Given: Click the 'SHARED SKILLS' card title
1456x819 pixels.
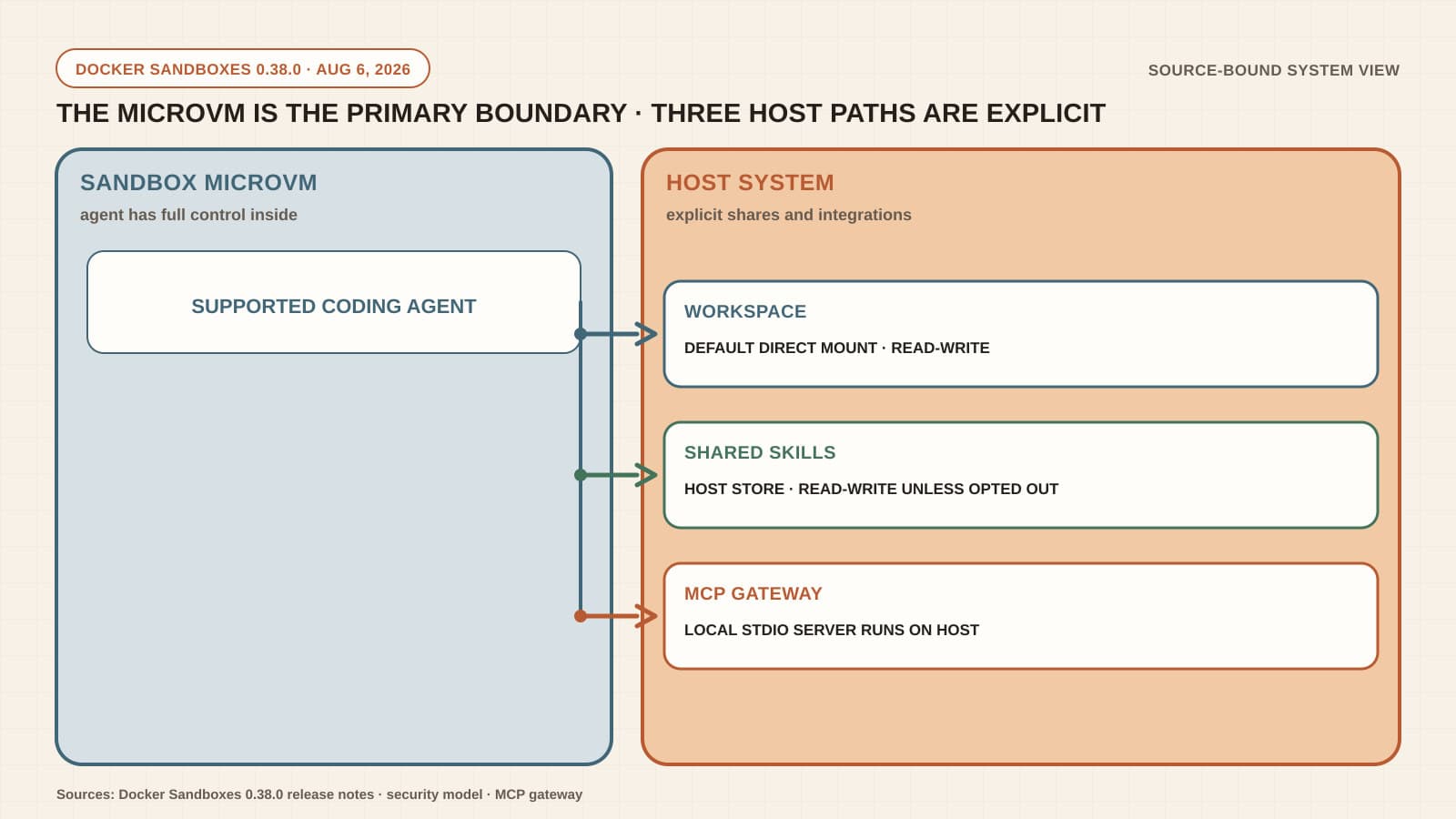Looking at the screenshot, I should pyautogui.click(x=760, y=452).
